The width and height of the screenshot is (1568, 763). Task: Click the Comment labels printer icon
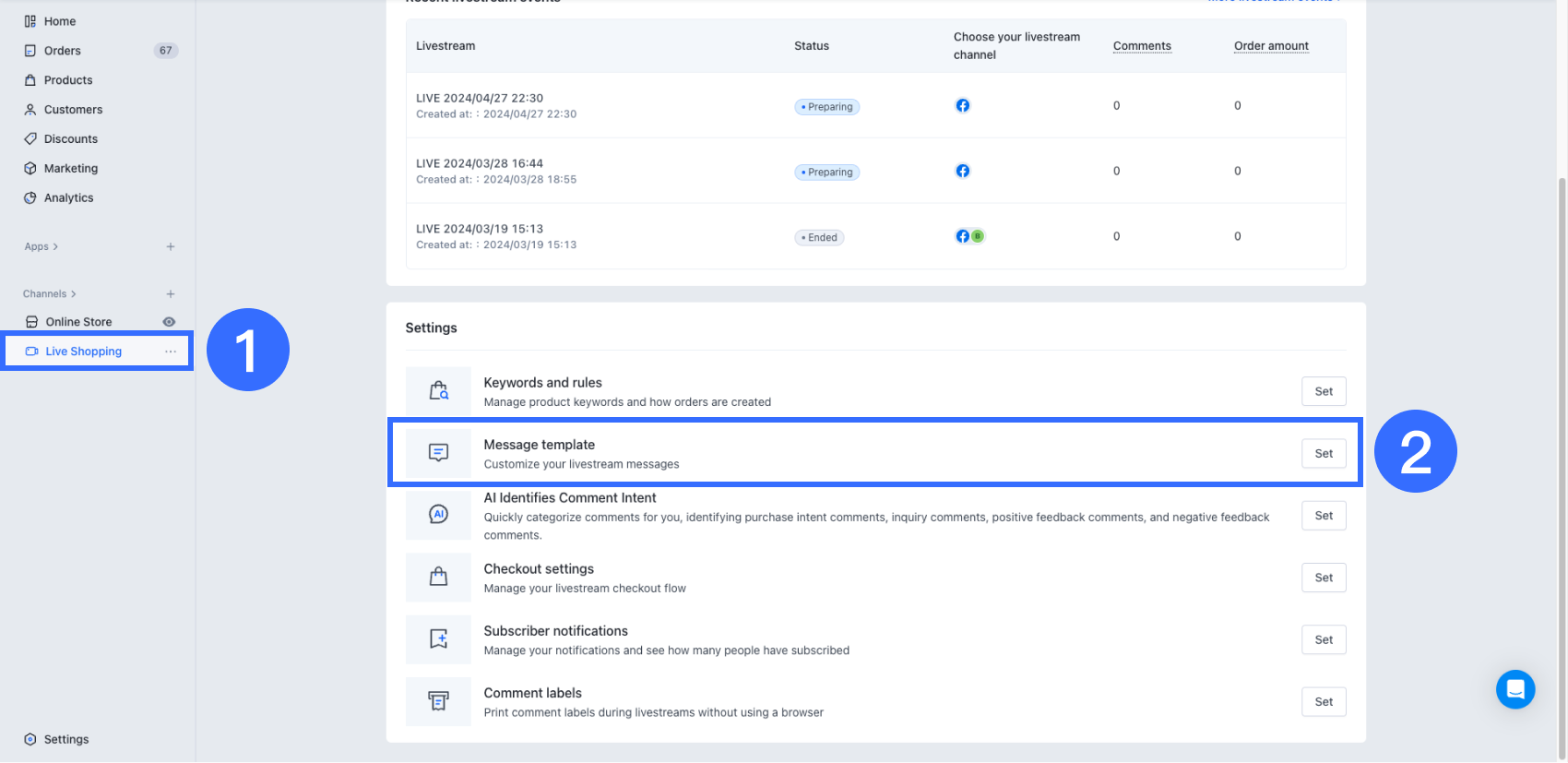pyautogui.click(x=438, y=701)
